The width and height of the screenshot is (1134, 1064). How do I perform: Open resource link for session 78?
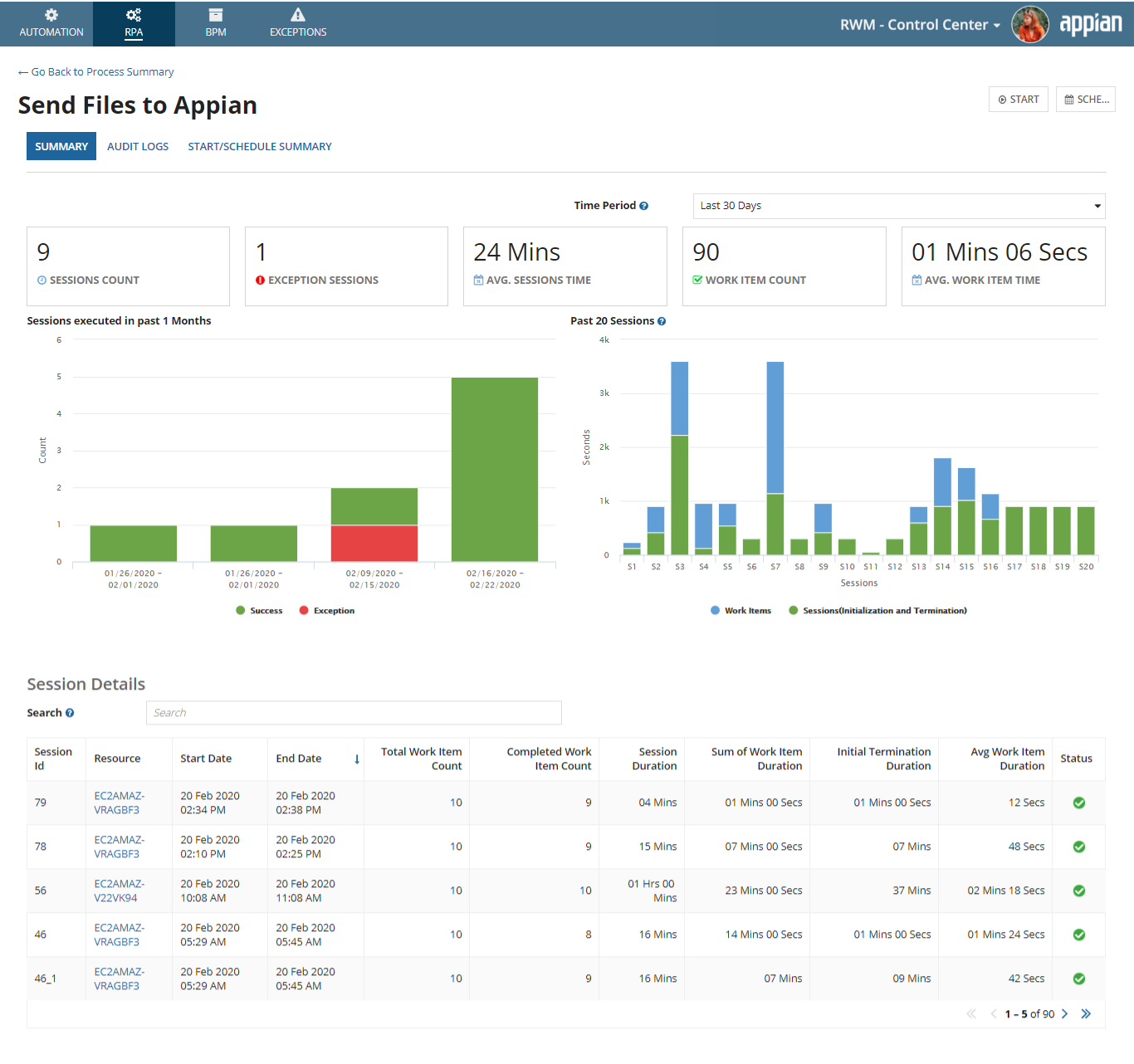(x=119, y=847)
